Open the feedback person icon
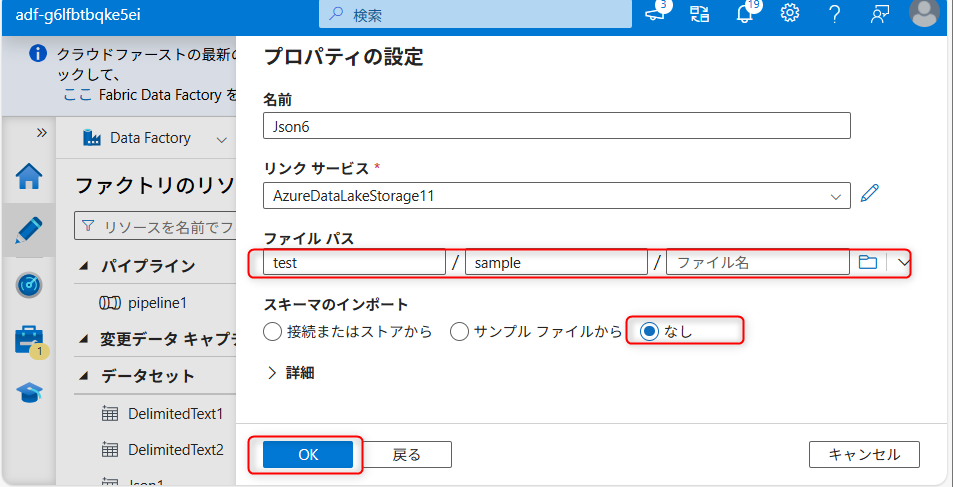Viewport: 953px width, 487px height. 879,13
